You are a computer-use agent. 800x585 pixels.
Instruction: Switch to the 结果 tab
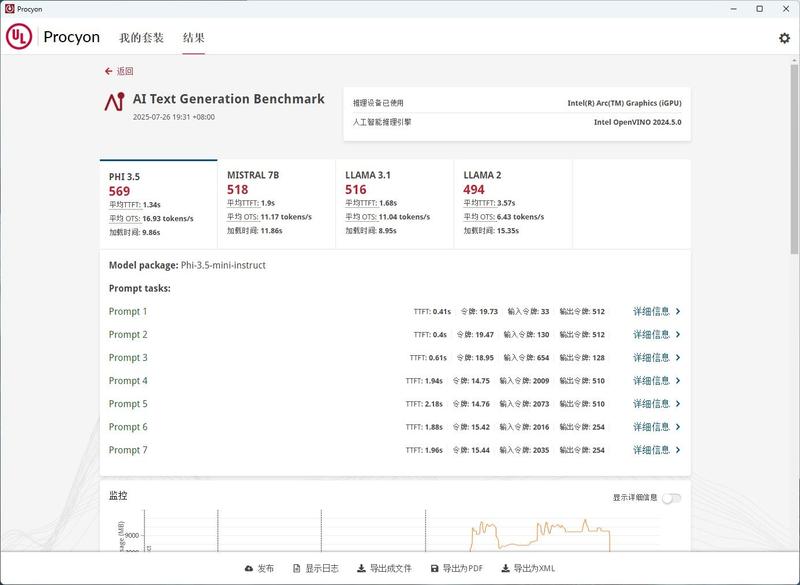click(194, 38)
